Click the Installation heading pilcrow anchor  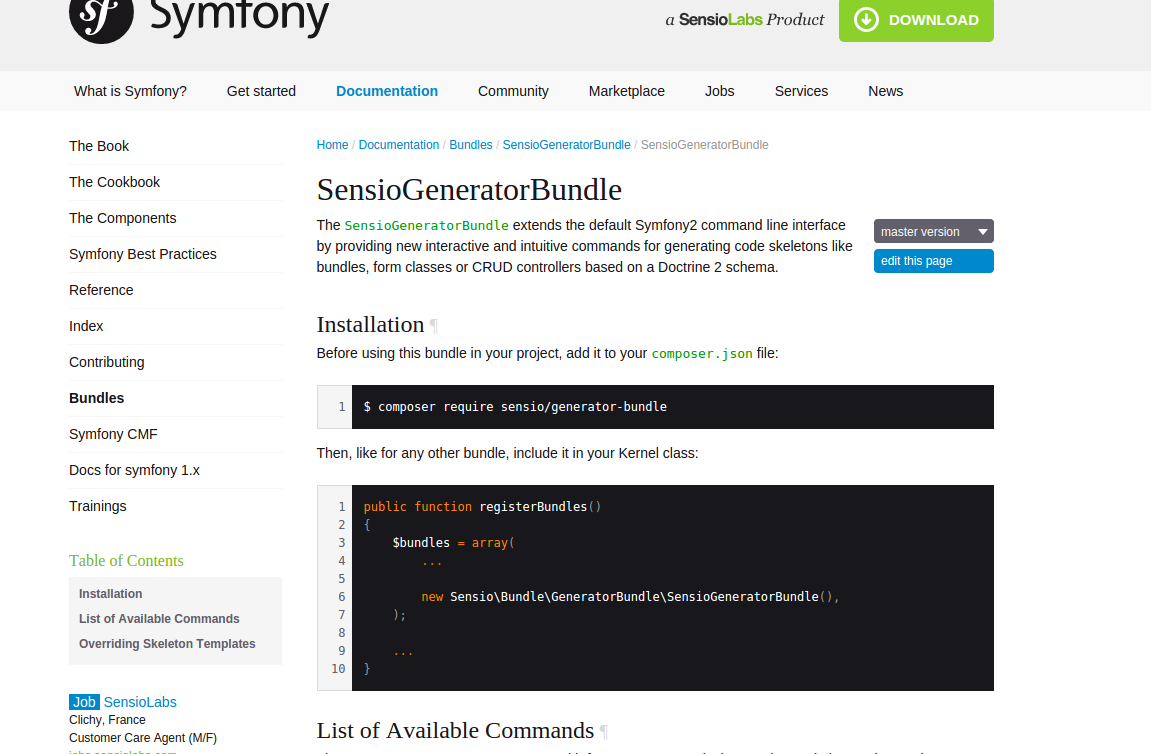pos(434,325)
